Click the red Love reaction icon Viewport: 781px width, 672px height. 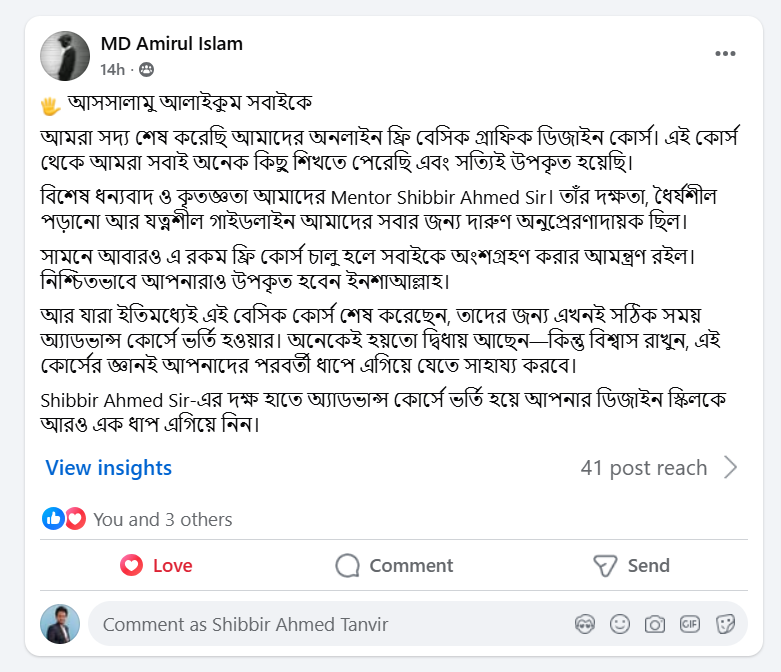pyautogui.click(x=75, y=519)
